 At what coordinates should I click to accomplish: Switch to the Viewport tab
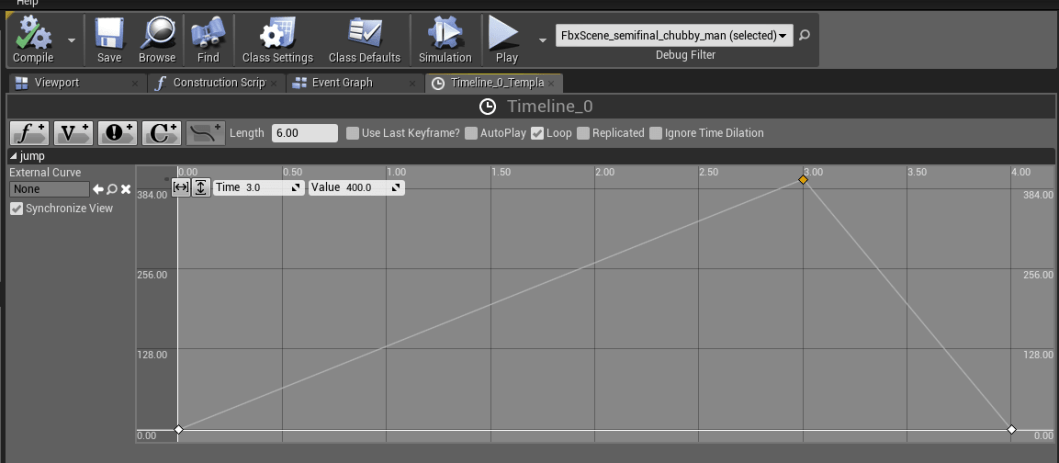click(57, 82)
